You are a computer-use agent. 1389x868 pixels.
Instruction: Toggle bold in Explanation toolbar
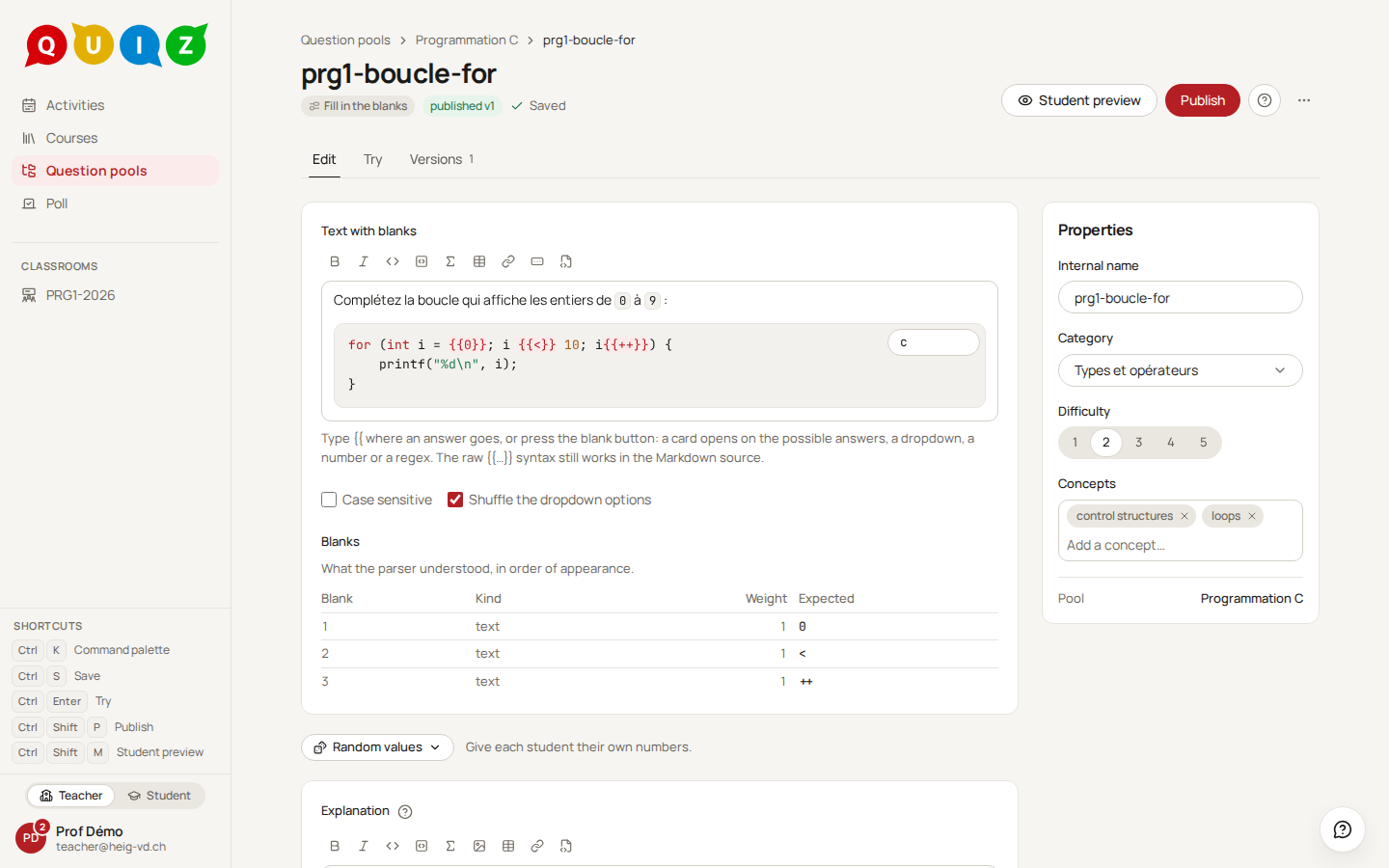(x=335, y=846)
